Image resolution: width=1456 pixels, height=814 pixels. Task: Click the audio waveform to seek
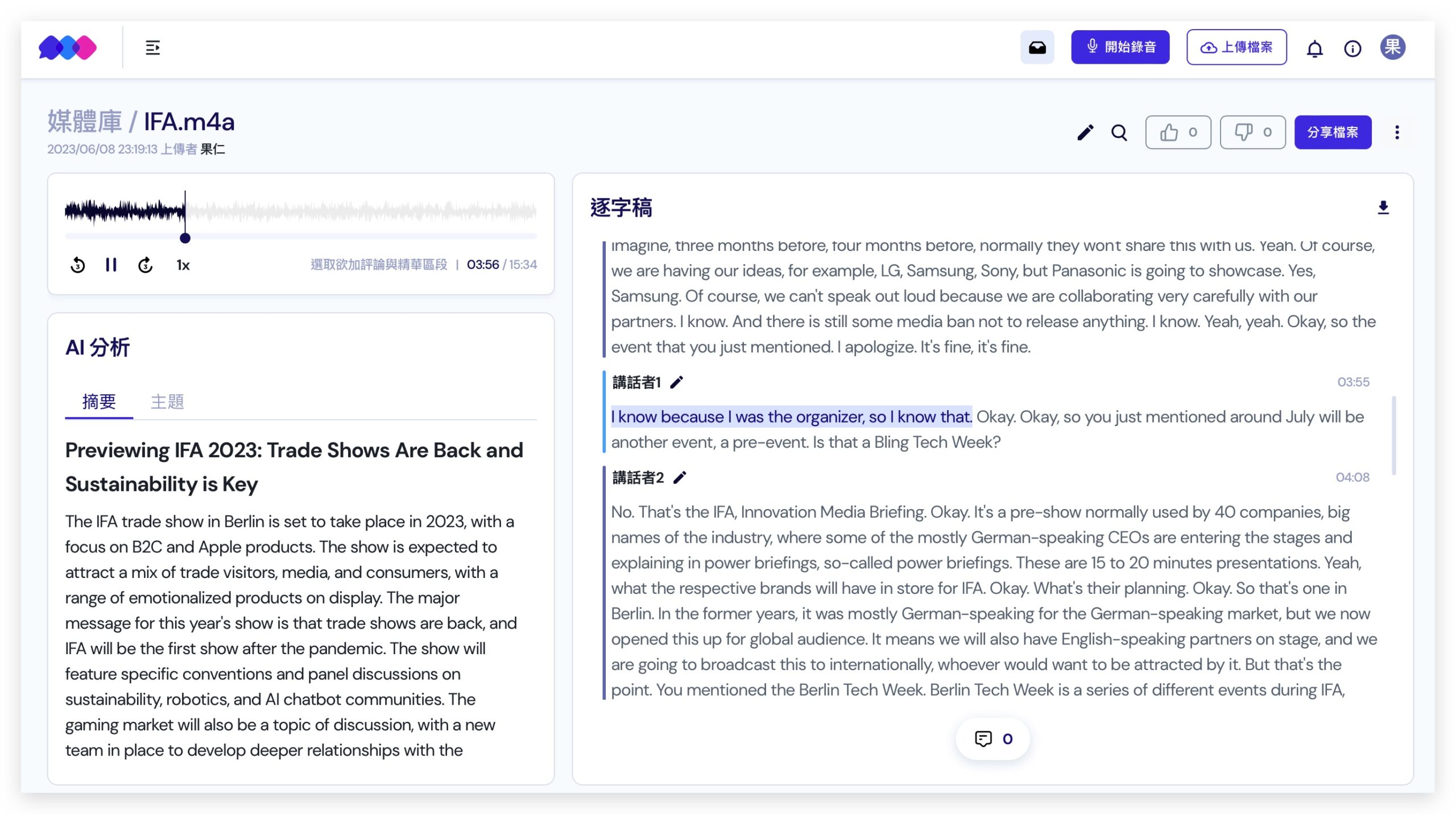(300, 212)
